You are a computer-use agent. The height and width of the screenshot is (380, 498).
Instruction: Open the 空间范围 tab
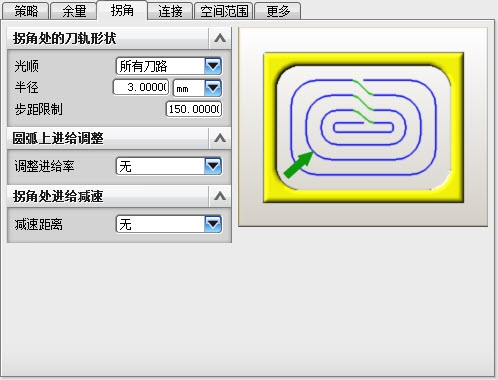pos(224,11)
